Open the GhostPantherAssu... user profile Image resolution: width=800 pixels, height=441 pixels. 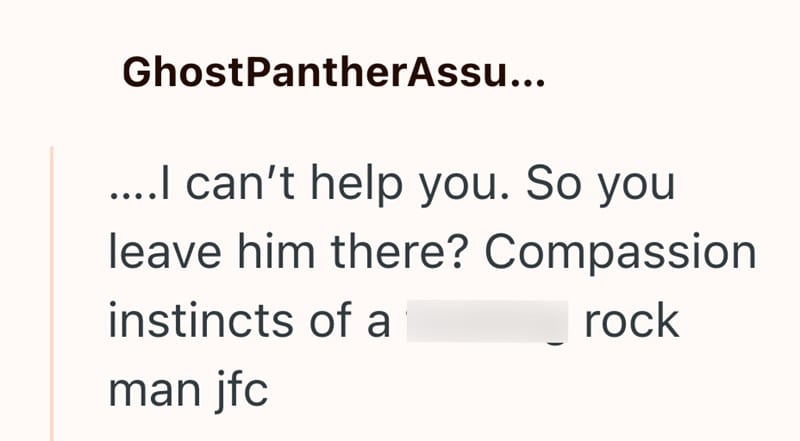pyautogui.click(x=332, y=72)
